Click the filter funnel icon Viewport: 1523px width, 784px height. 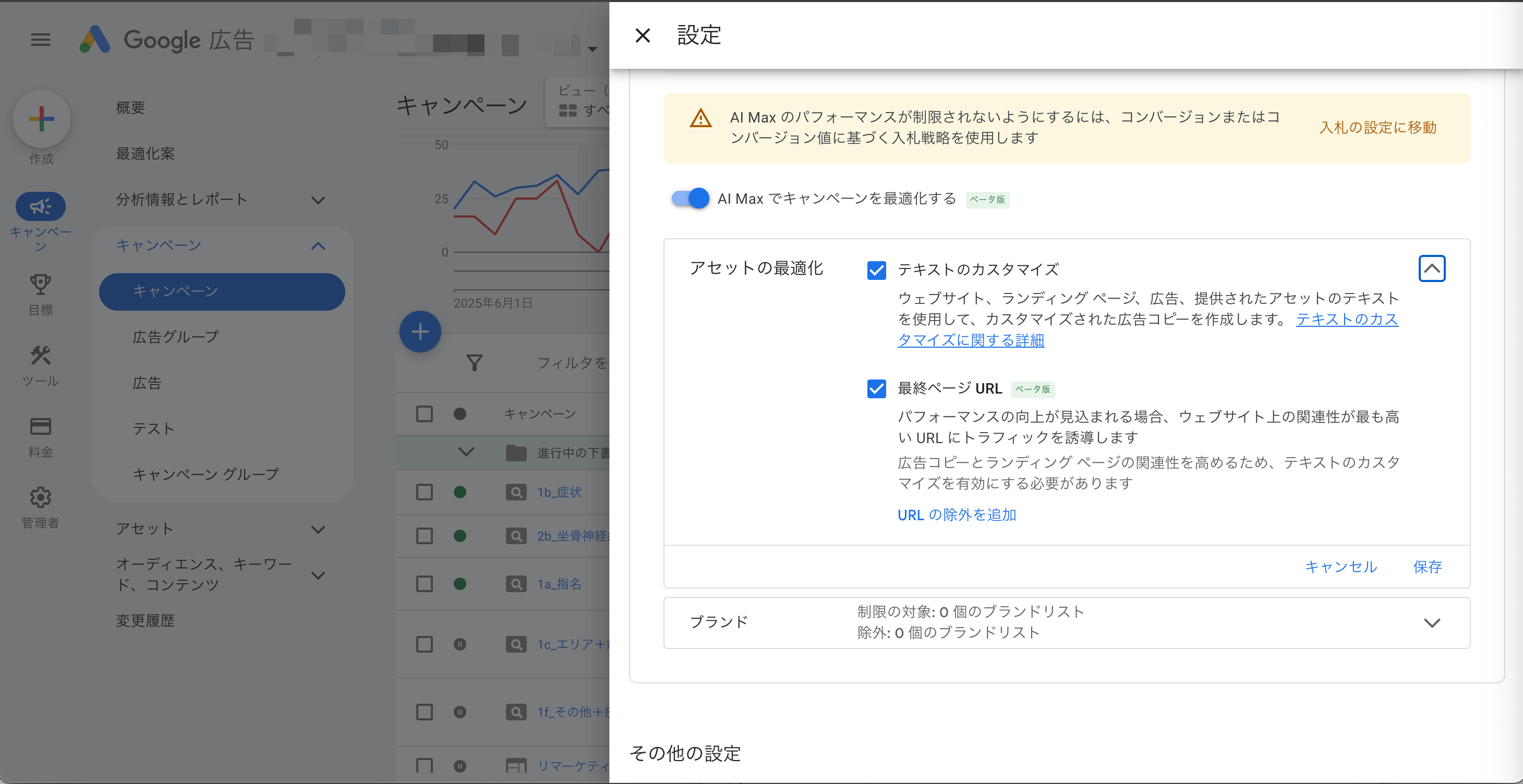(474, 363)
